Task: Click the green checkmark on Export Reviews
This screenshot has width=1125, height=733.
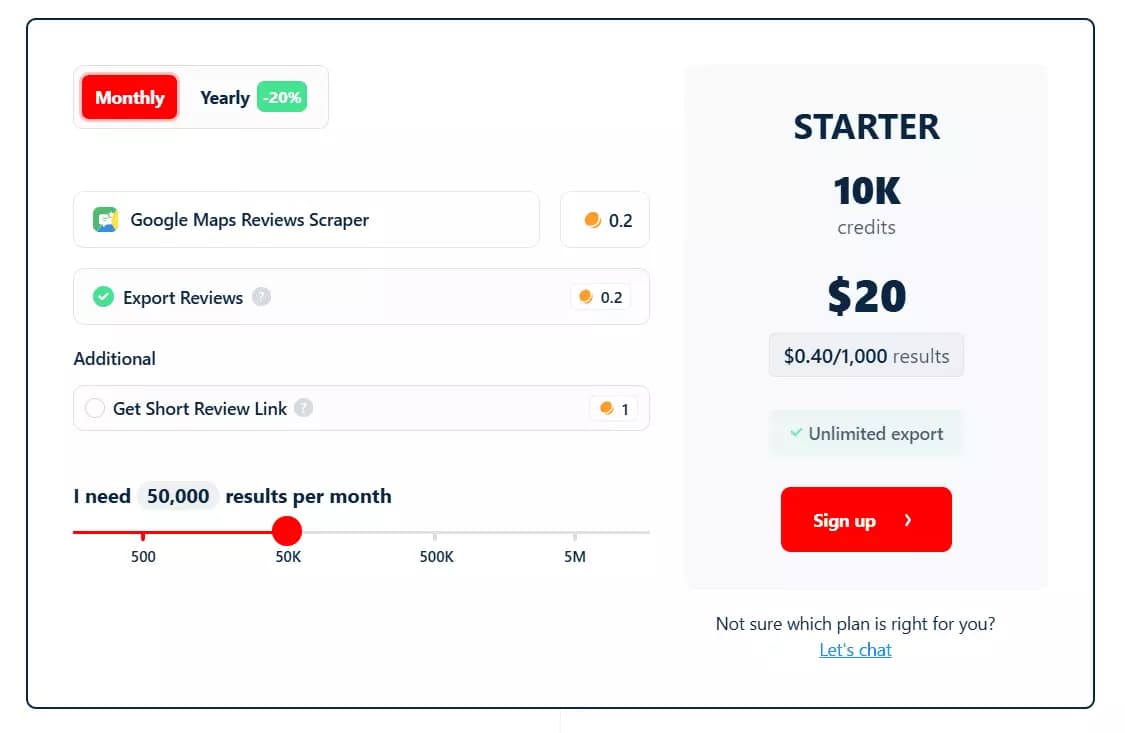Action: pyautogui.click(x=103, y=297)
